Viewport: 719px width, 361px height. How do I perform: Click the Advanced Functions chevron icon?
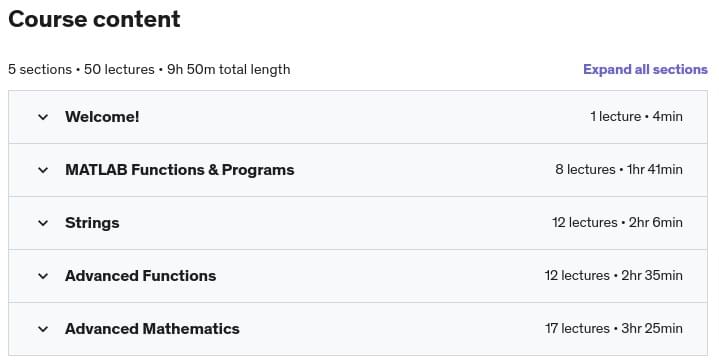coord(43,276)
